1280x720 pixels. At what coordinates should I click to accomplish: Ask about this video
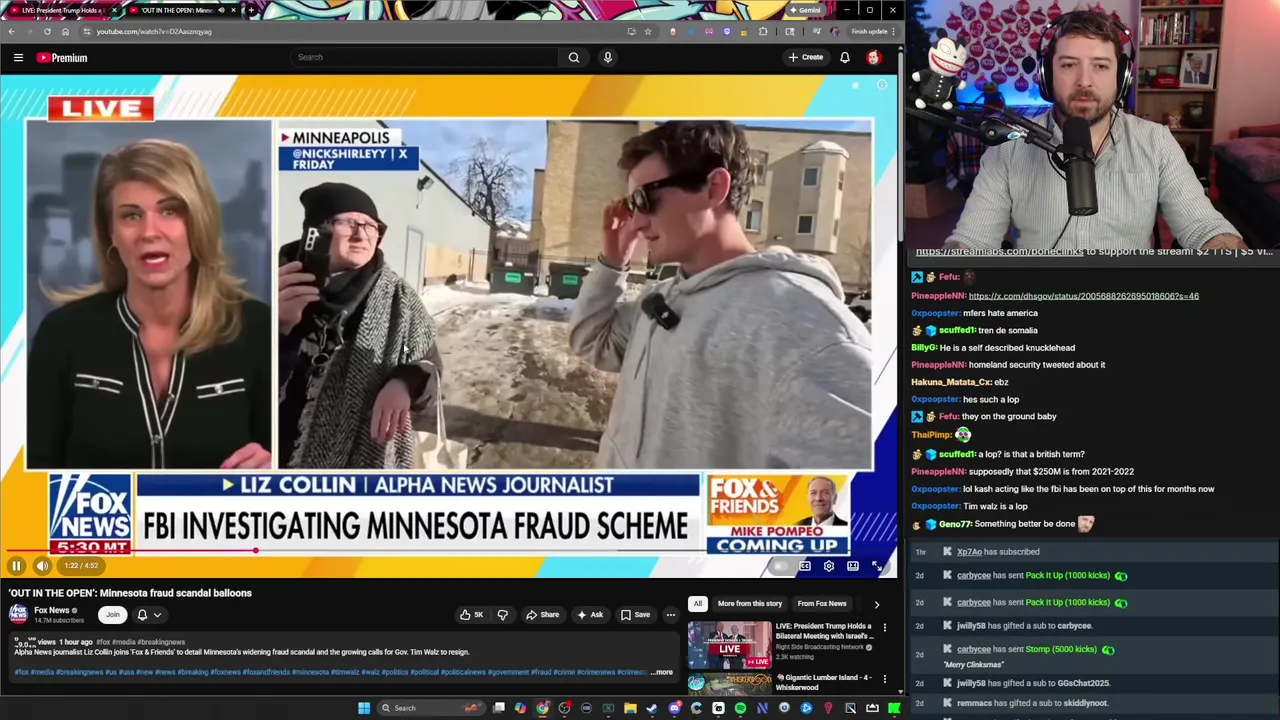pos(590,615)
